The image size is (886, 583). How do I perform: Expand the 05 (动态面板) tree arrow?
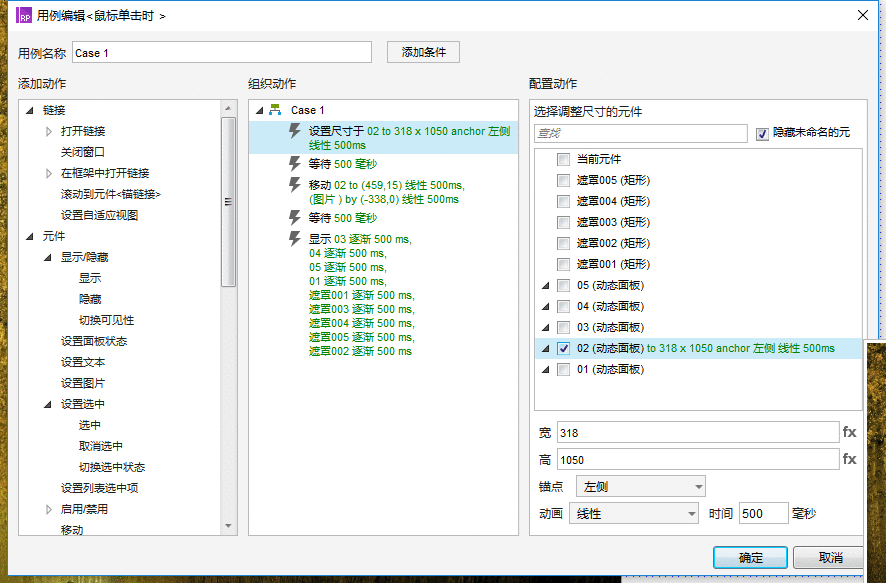point(545,286)
